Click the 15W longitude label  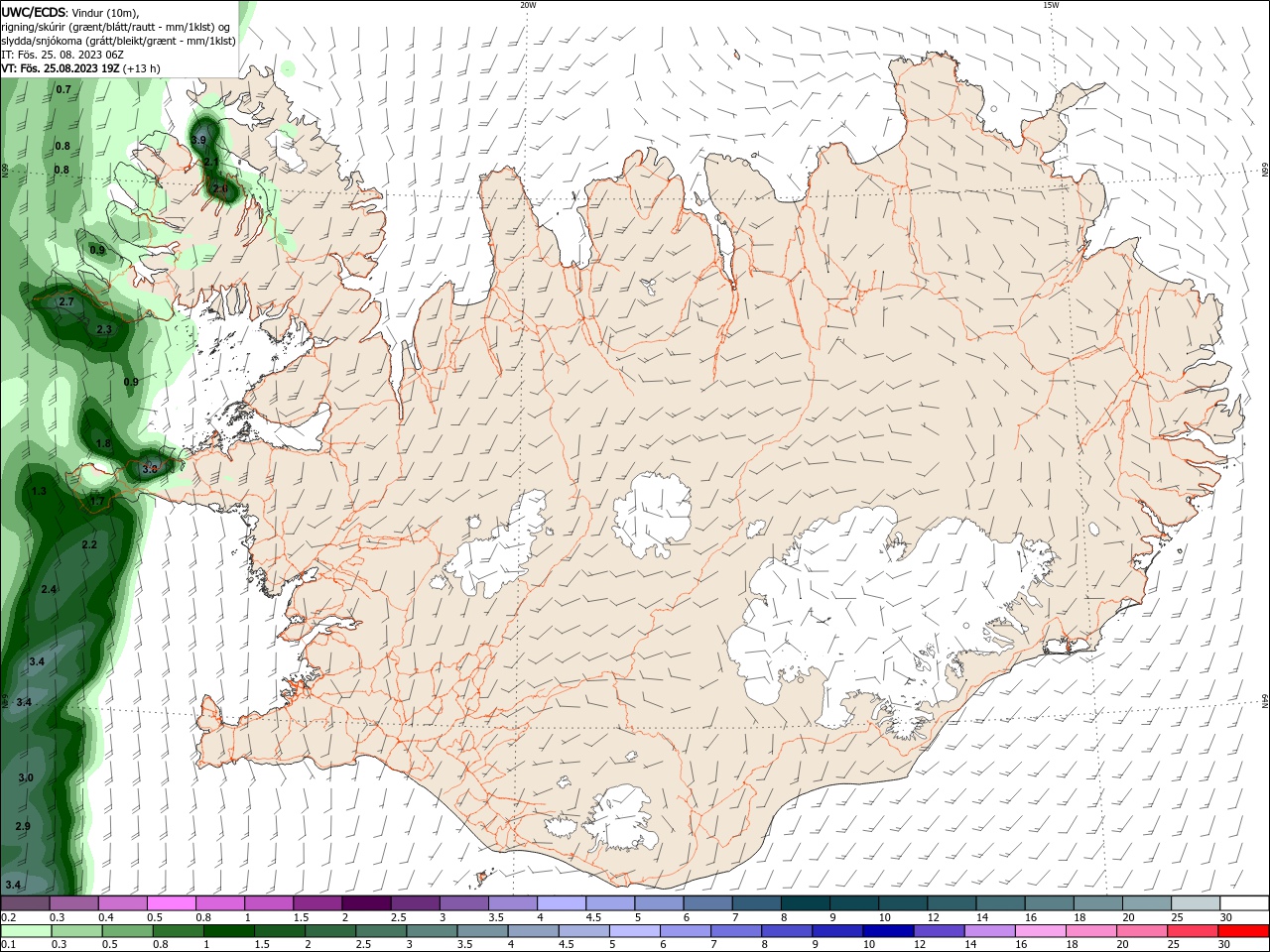tap(1051, 5)
